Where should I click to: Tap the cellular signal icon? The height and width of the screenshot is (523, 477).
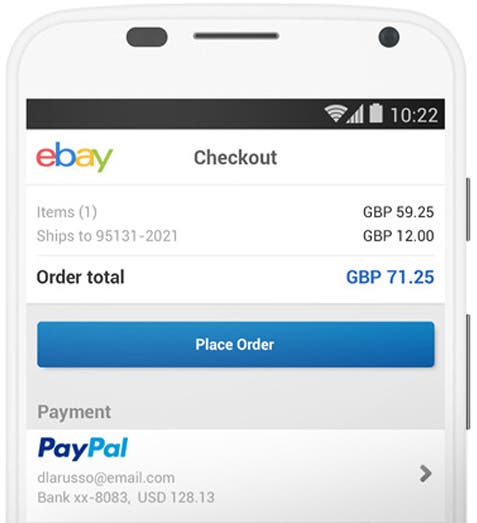click(x=355, y=114)
